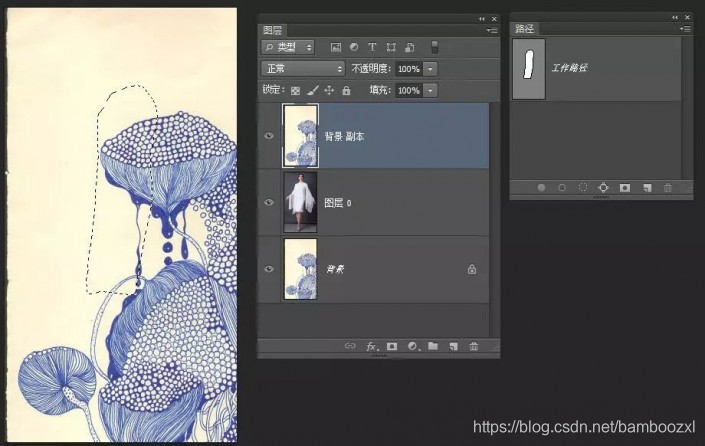Filter layers by adjustment layer icon

(354, 47)
